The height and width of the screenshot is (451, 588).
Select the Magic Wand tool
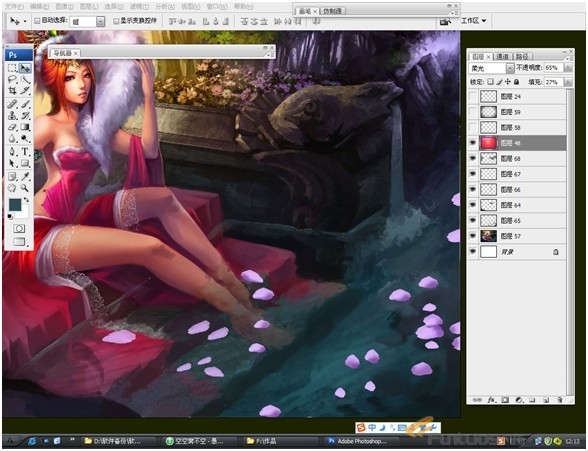pyautogui.click(x=25, y=79)
